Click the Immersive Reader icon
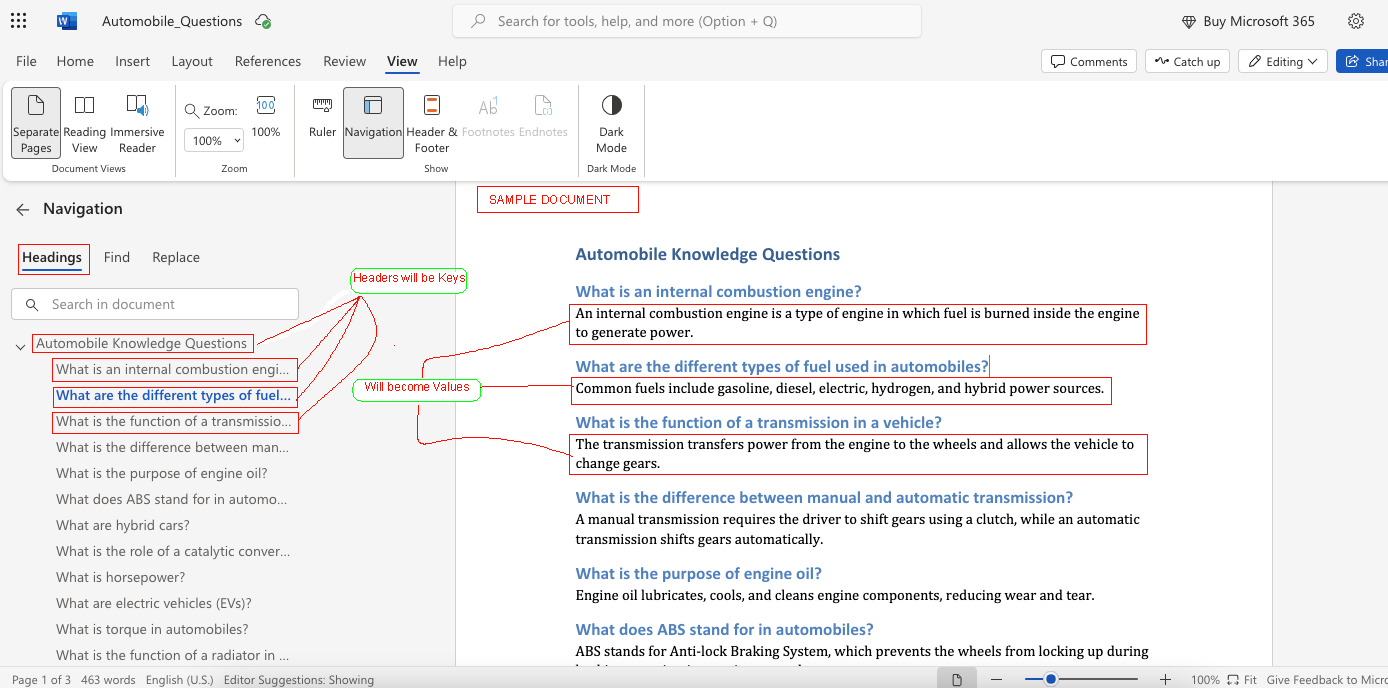 pos(137,122)
